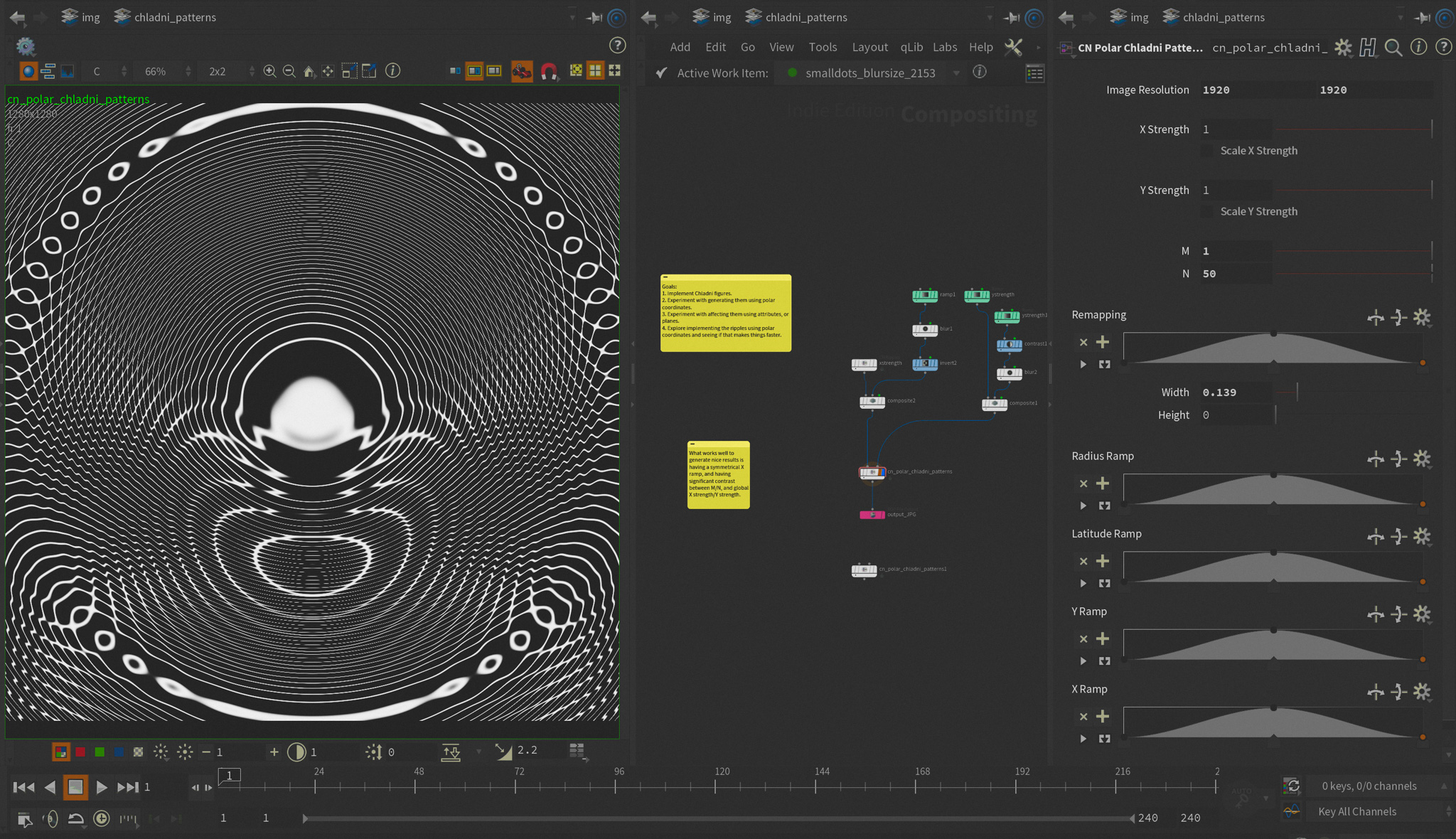Open the viewer info 'i' icon
Screen dimensions: 1456x839
pyautogui.click(x=392, y=70)
